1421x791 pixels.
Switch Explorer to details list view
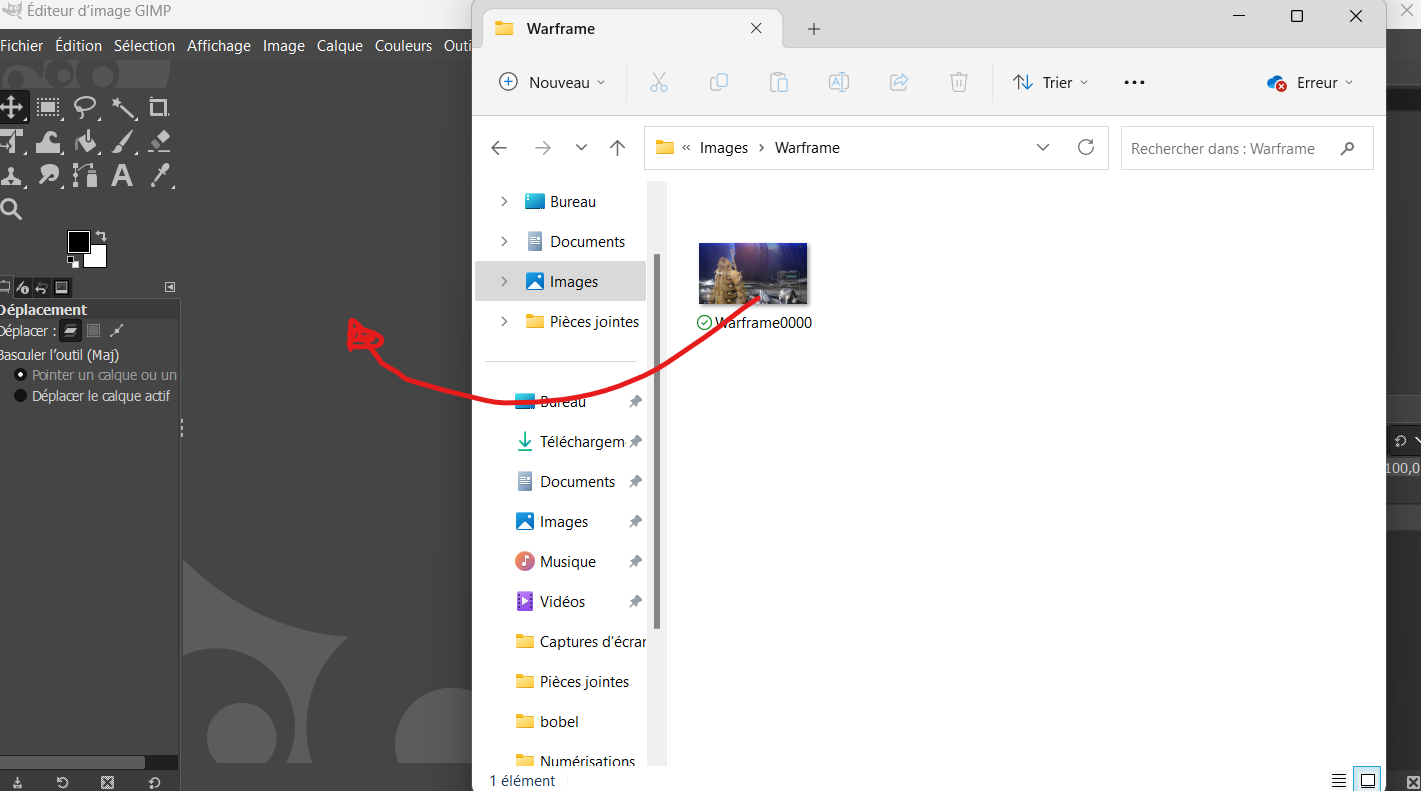pos(1339,781)
